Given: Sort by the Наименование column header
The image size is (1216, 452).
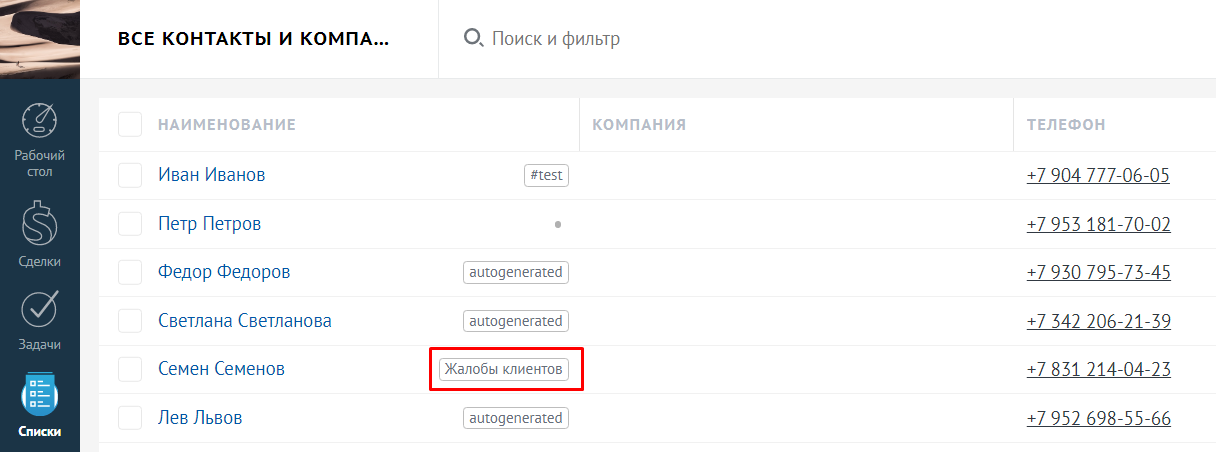Looking at the screenshot, I should (227, 125).
